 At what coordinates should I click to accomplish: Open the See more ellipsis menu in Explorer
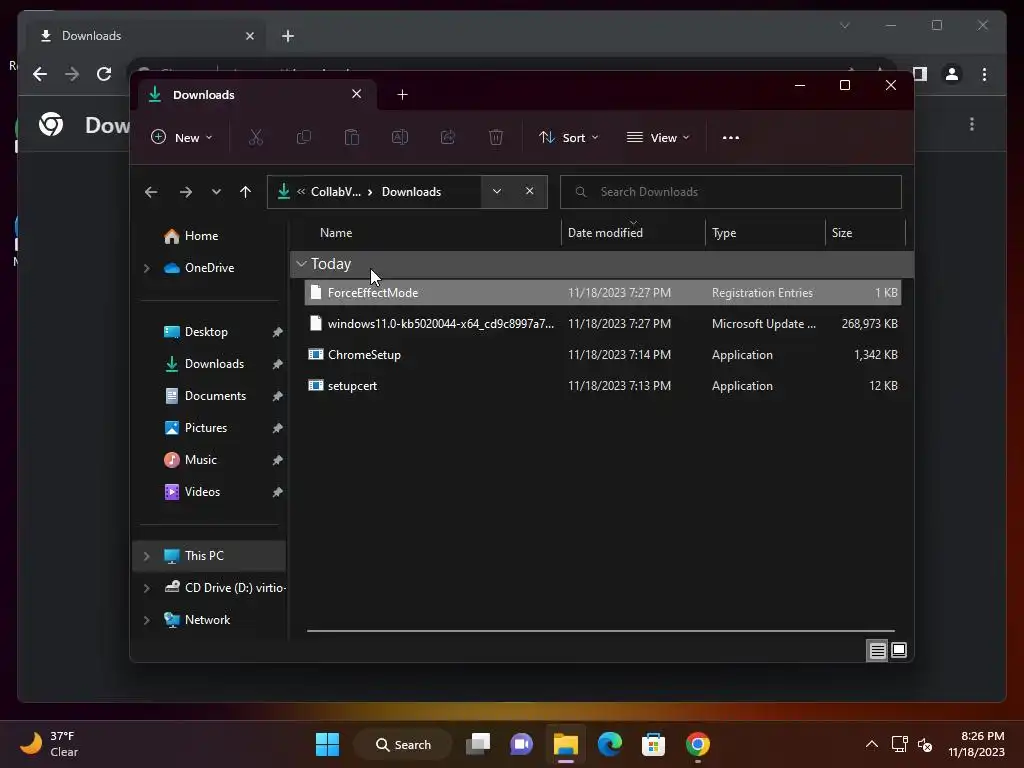pyautogui.click(x=731, y=138)
